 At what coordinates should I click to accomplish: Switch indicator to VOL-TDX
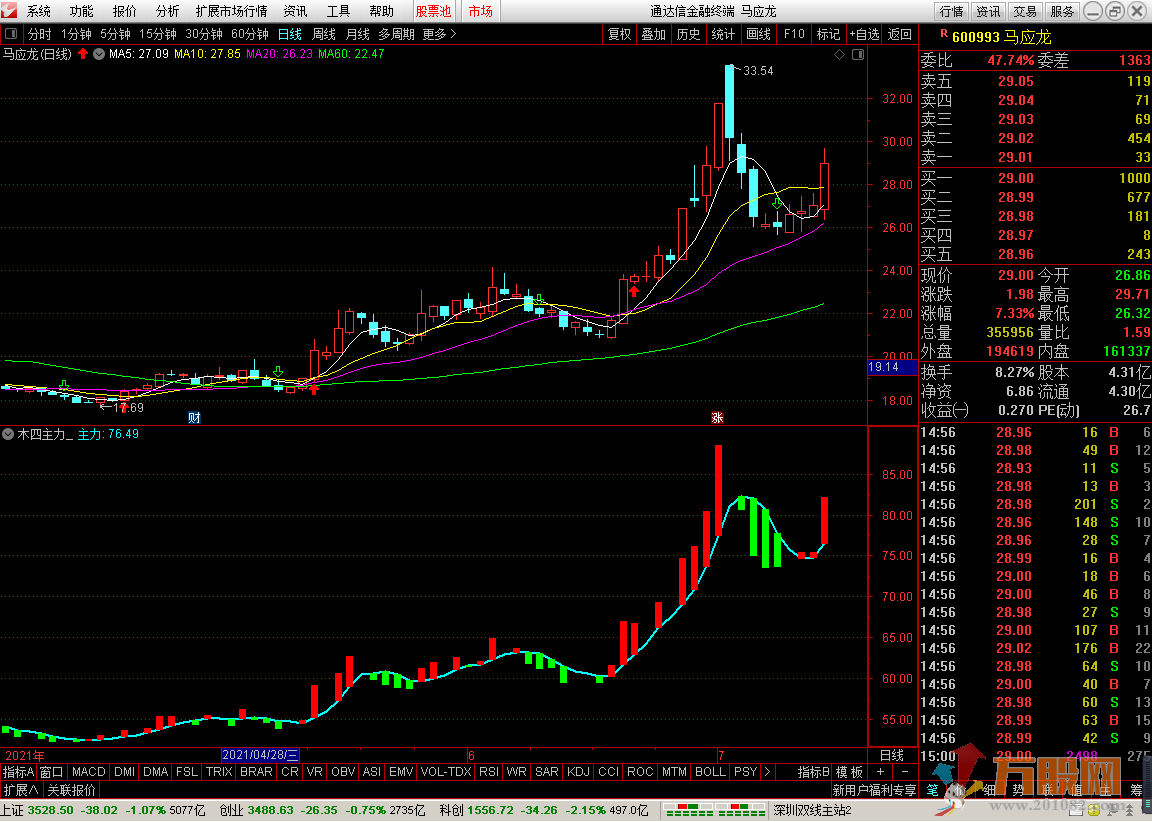(445, 771)
